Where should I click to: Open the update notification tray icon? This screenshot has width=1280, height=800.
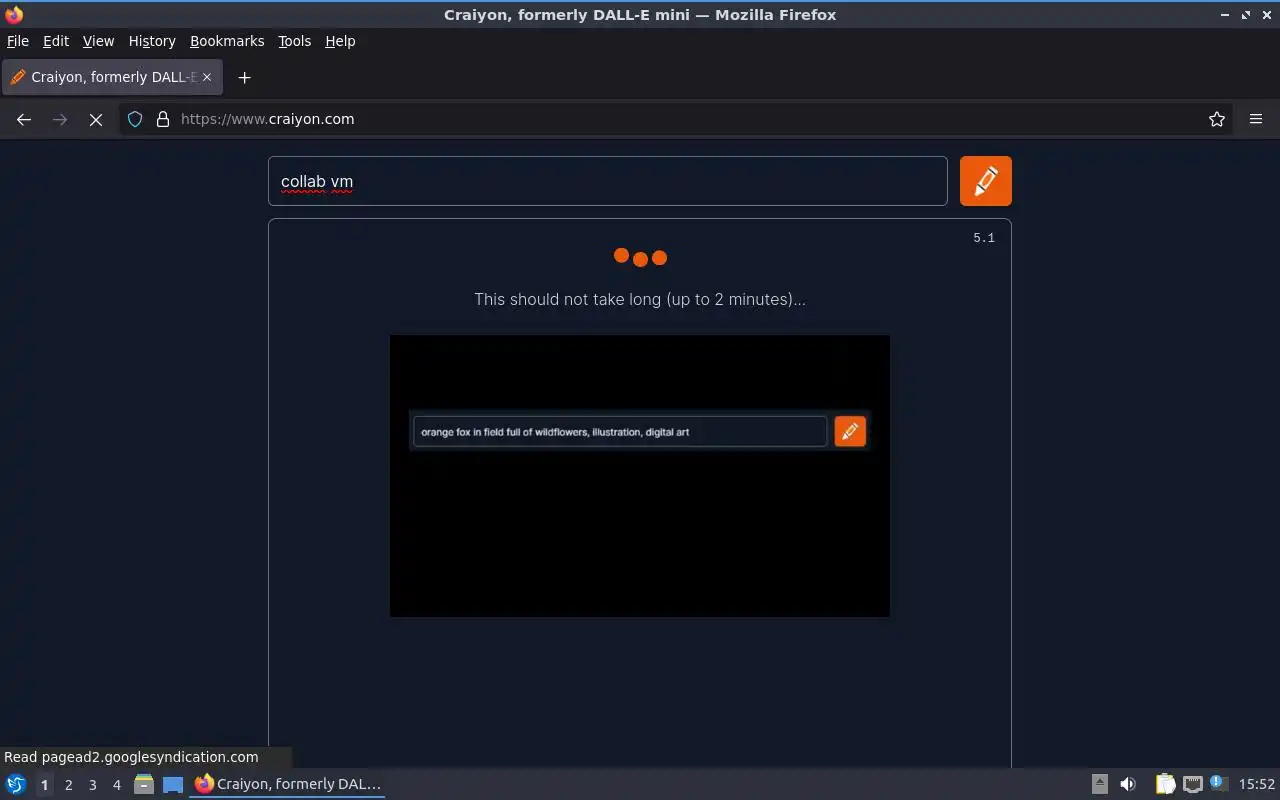(x=1218, y=784)
